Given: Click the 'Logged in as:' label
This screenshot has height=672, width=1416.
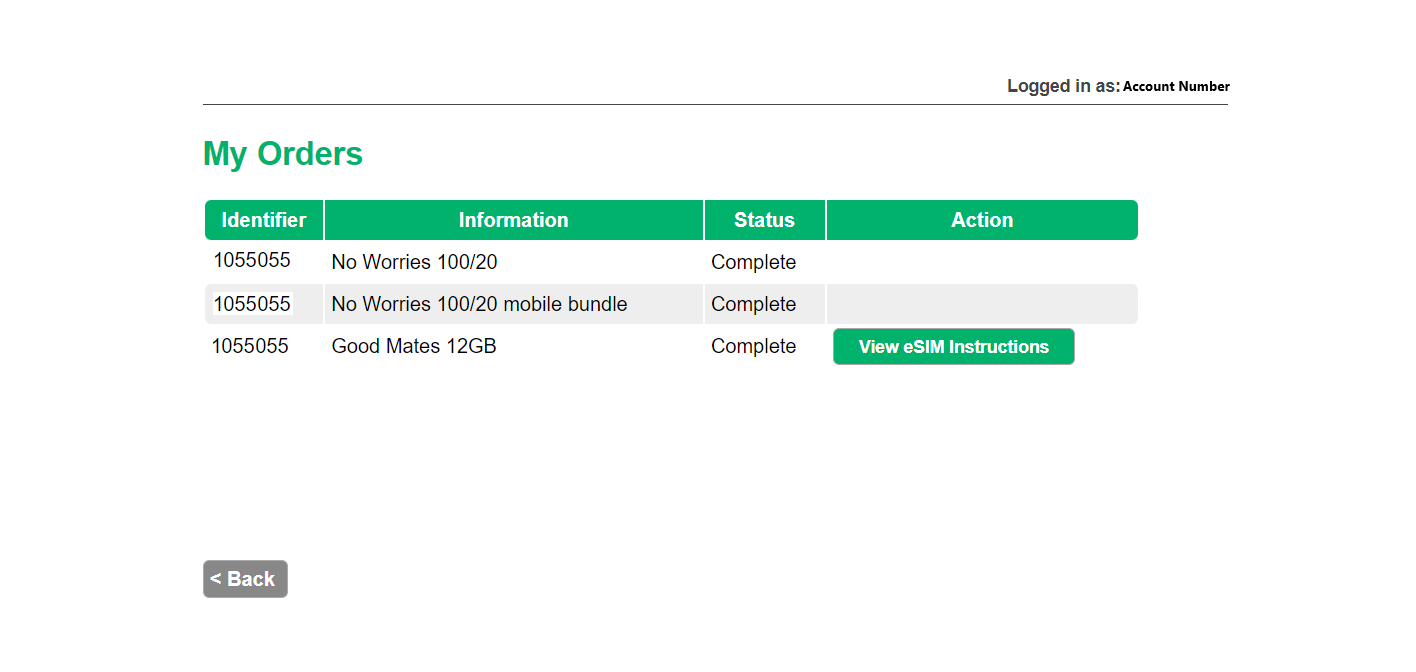Looking at the screenshot, I should click(x=1063, y=87).
